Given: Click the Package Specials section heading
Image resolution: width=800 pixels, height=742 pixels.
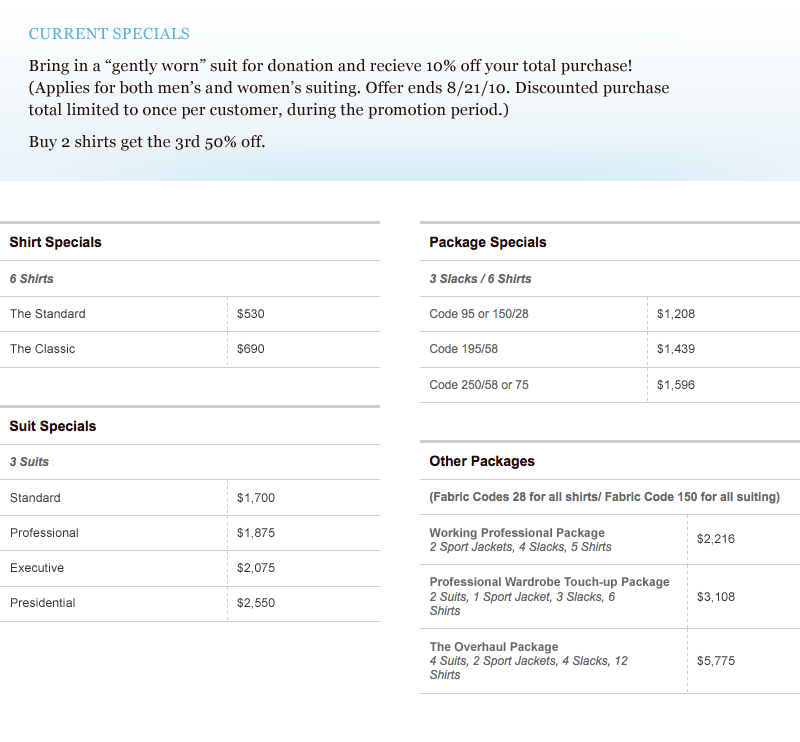Looking at the screenshot, I should tap(488, 242).
